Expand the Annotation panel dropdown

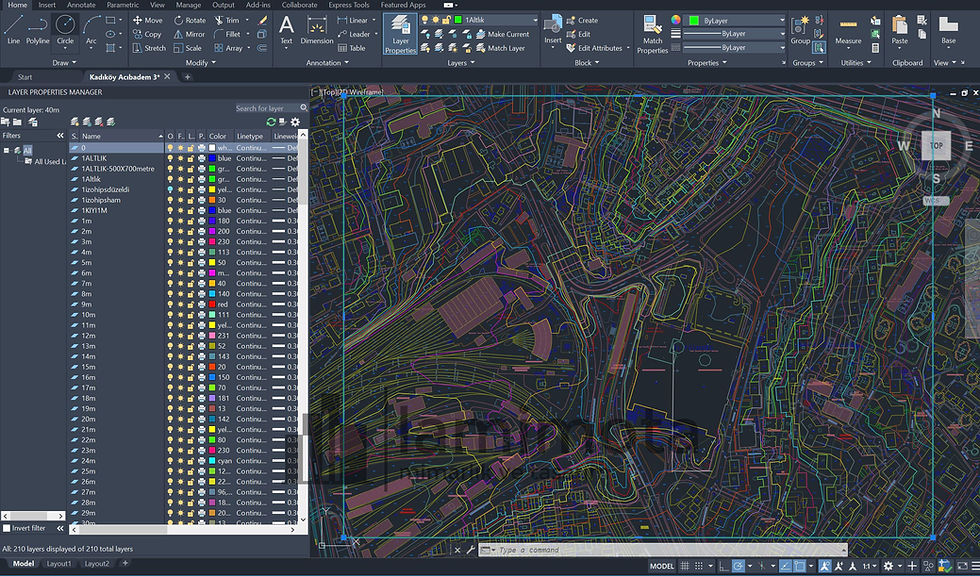328,62
